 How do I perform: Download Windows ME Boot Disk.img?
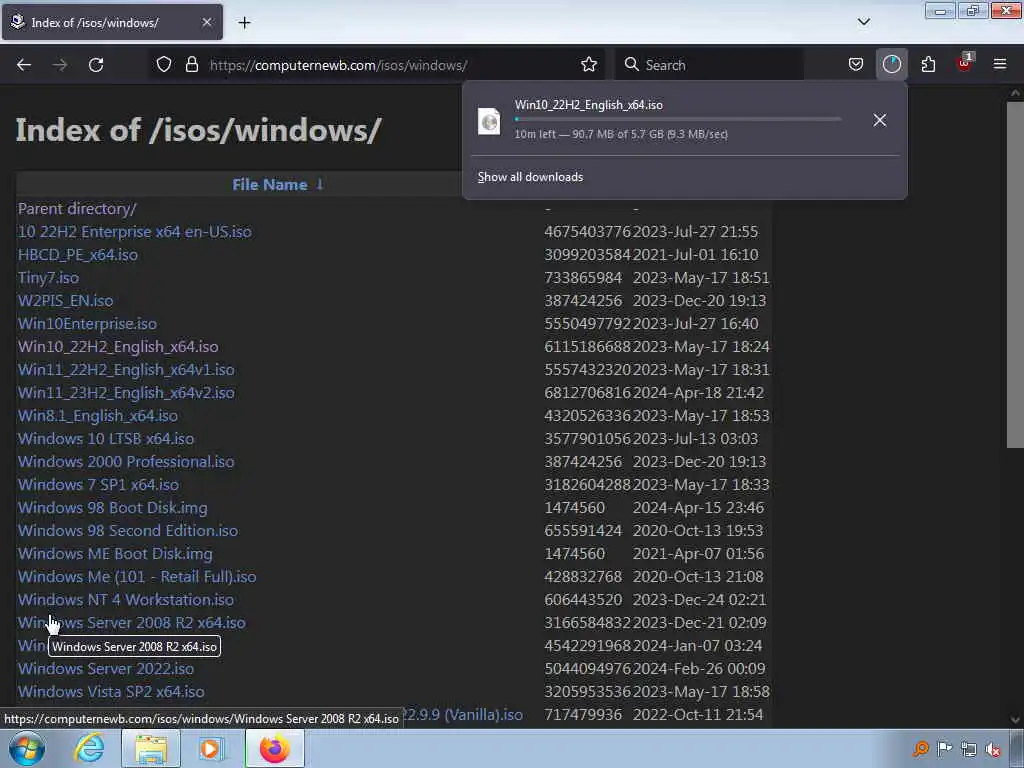pyautogui.click(x=115, y=554)
